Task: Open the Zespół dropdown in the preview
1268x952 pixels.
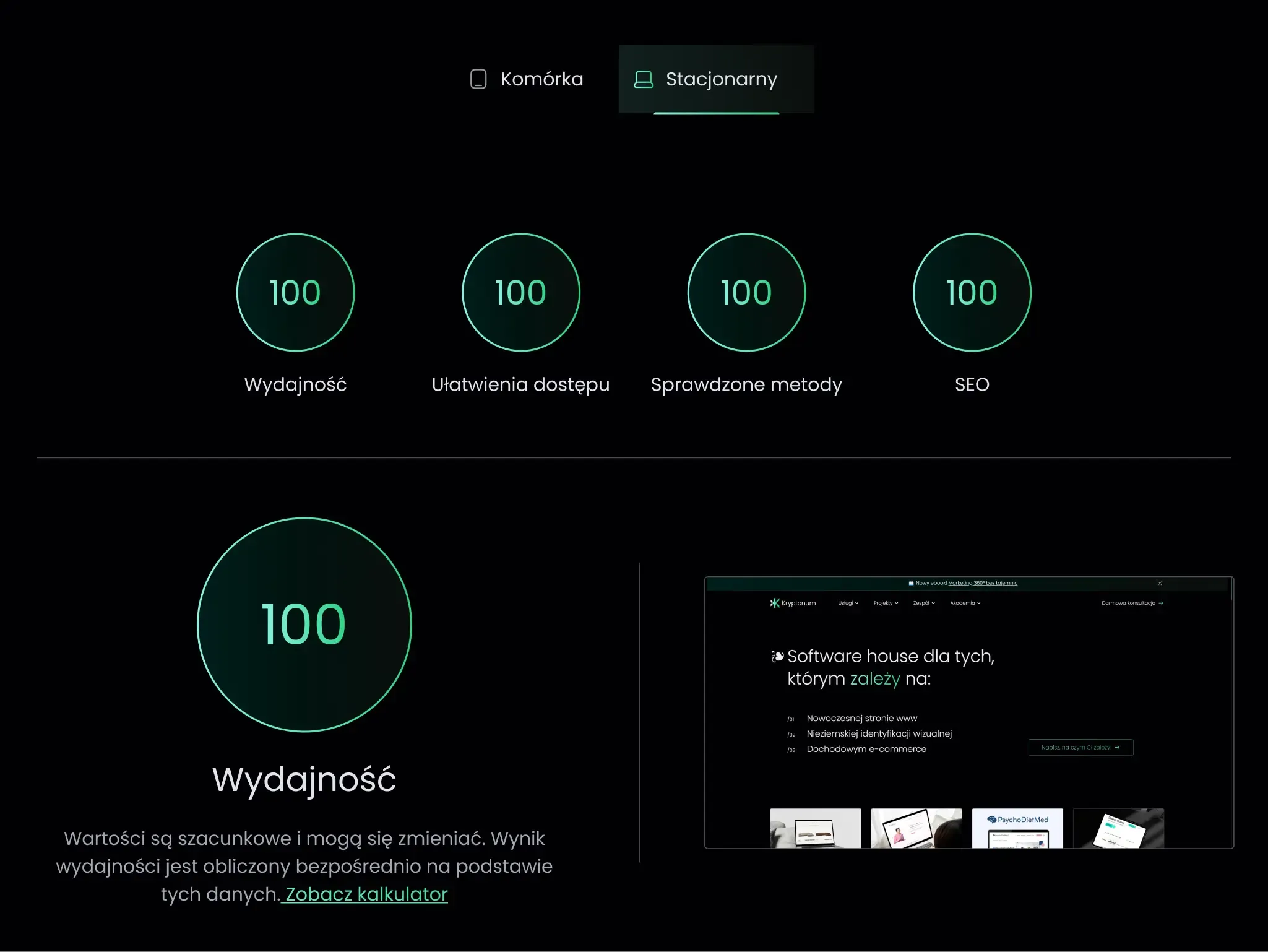Action: pyautogui.click(x=923, y=603)
